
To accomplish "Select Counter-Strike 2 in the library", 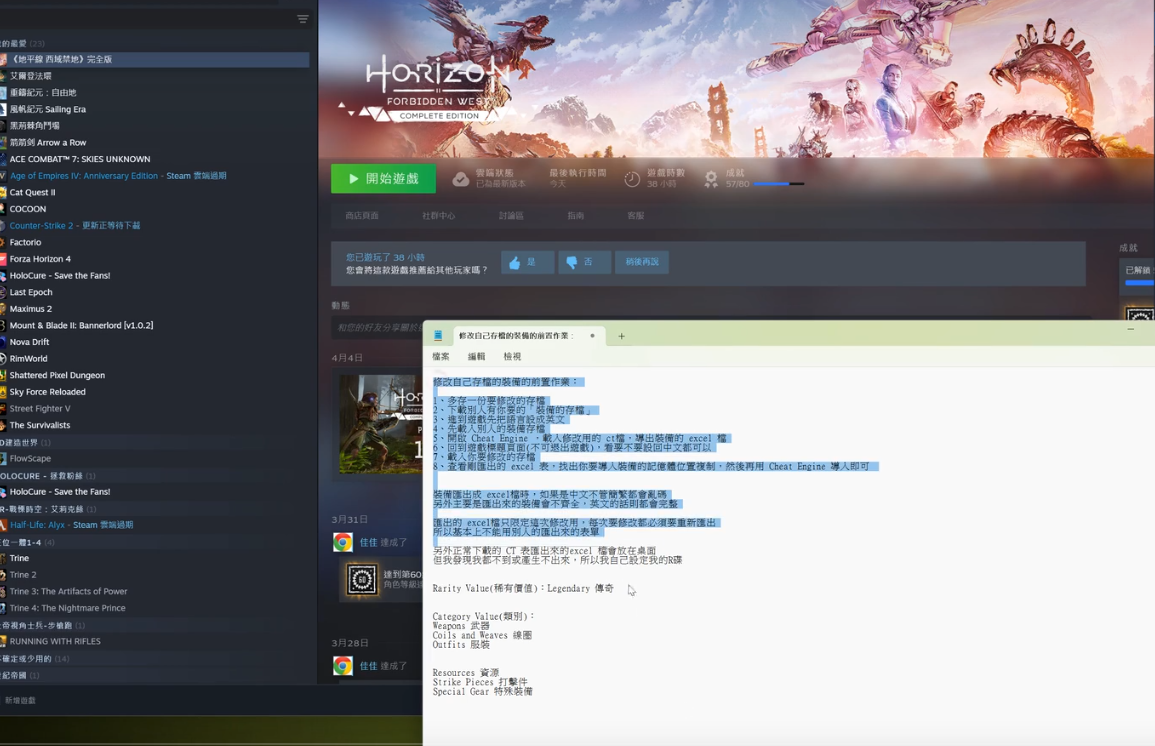I will [x=74, y=225].
